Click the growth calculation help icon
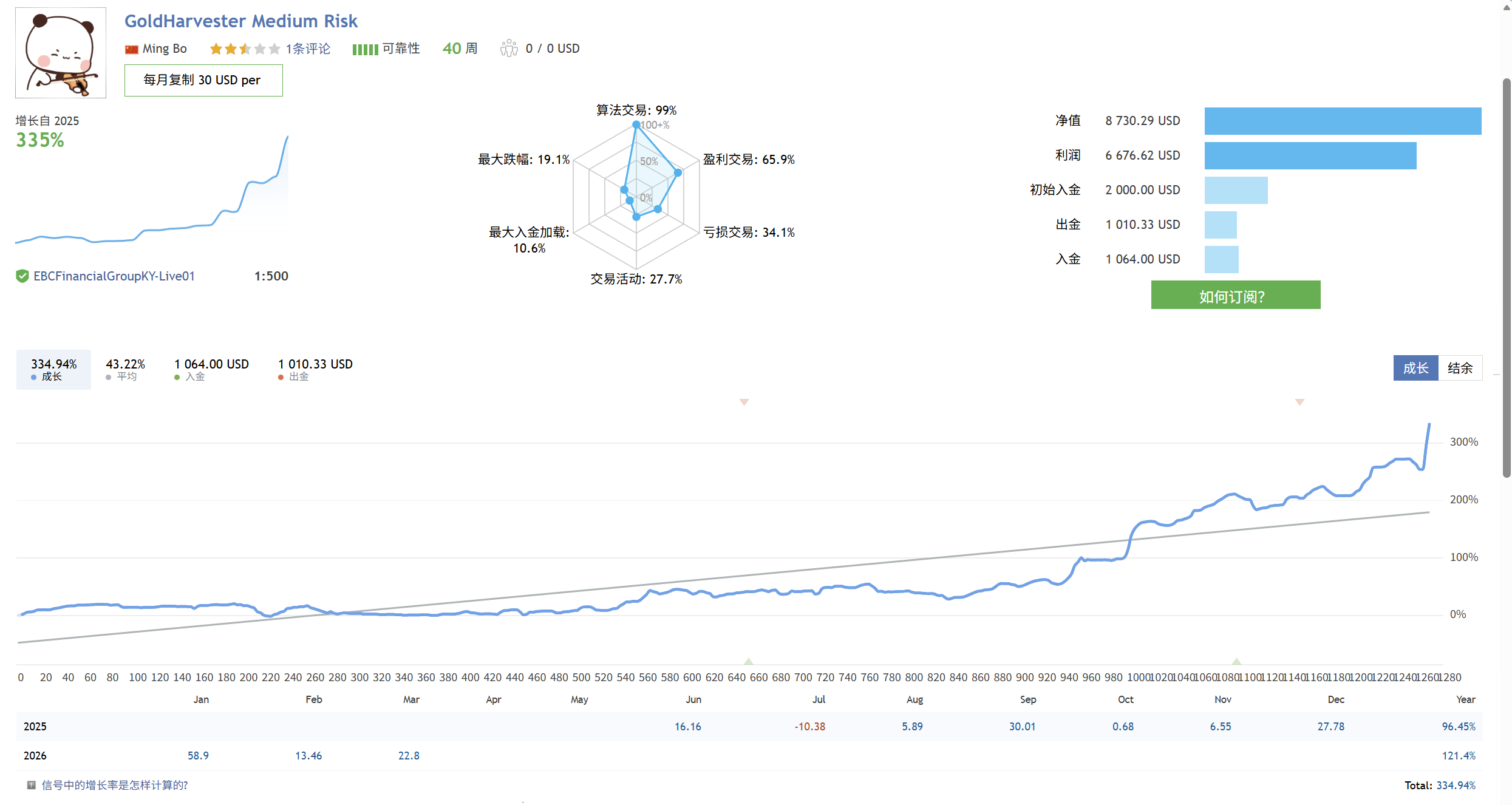The image size is (1512, 805). click(31, 785)
